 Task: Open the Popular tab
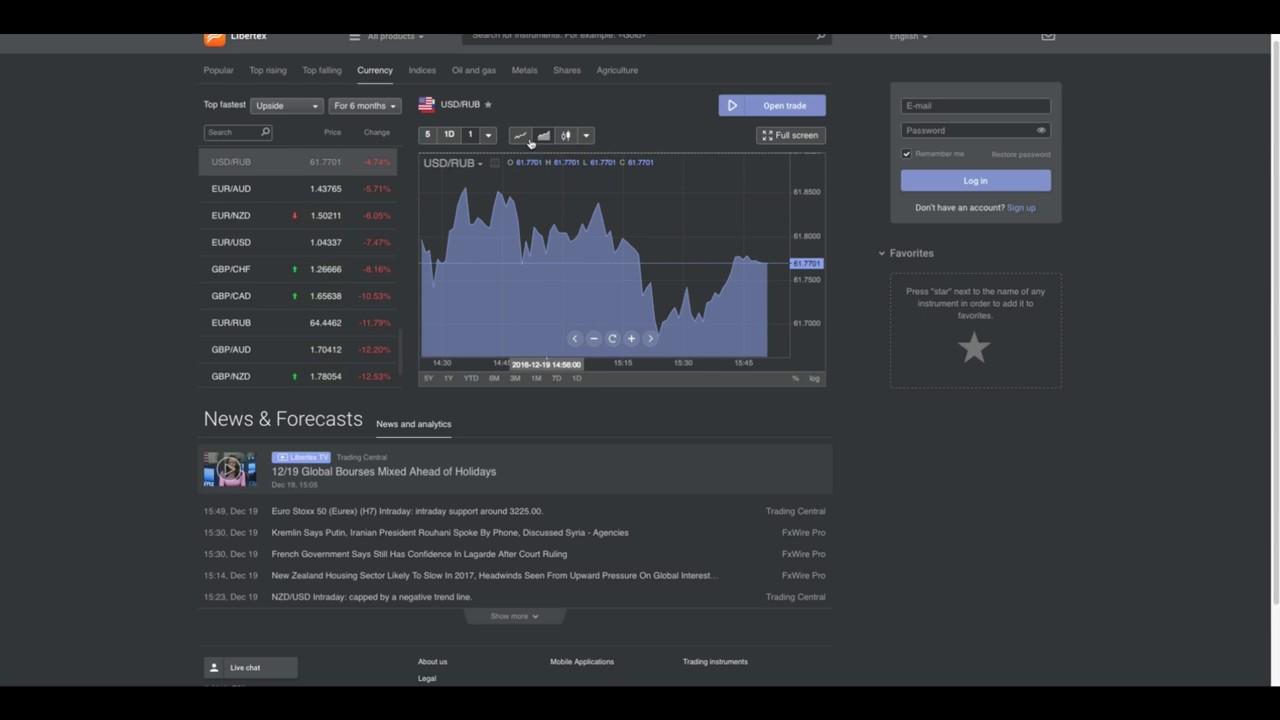(x=218, y=70)
